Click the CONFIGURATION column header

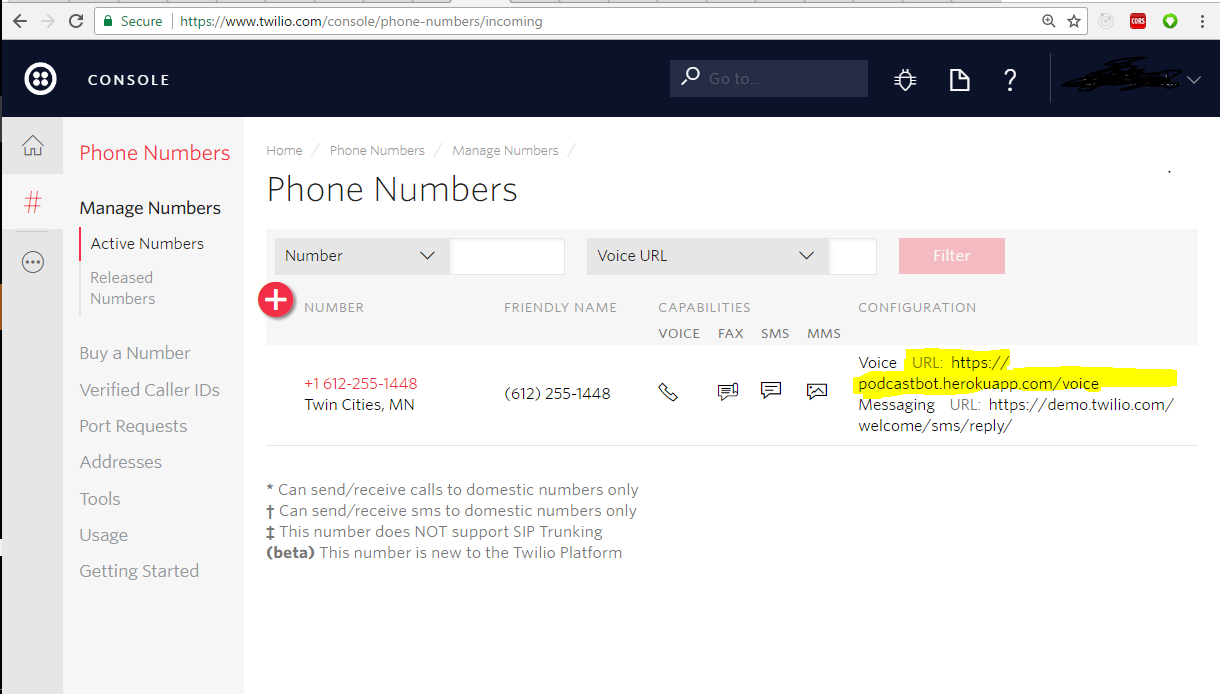(x=917, y=308)
